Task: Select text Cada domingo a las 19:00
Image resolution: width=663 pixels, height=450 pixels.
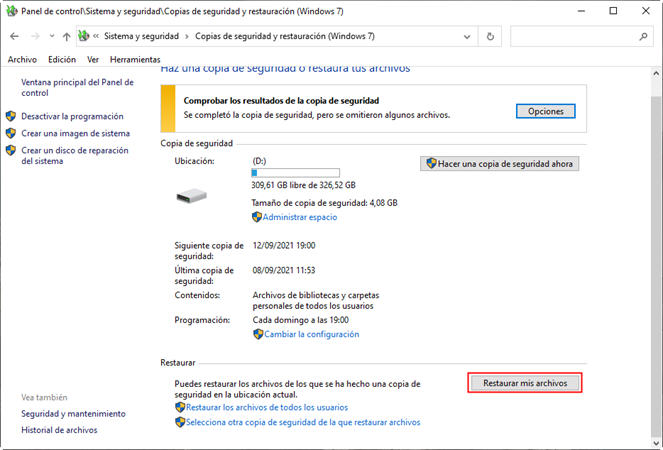Action: click(x=301, y=320)
